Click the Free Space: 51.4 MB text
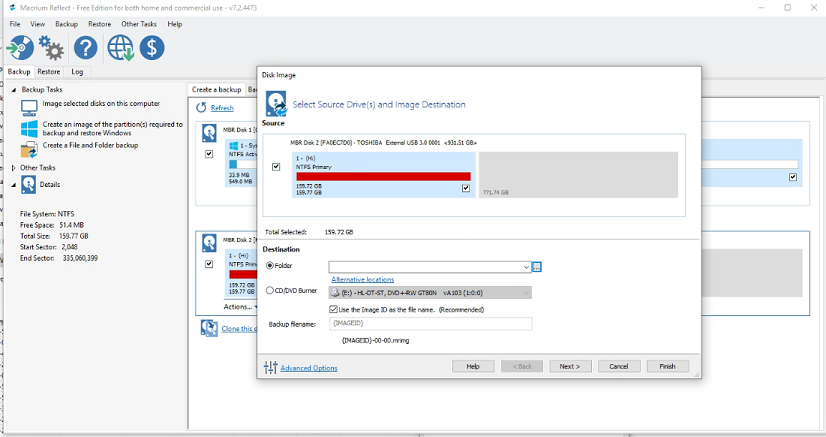The image size is (826, 437). click(52, 225)
